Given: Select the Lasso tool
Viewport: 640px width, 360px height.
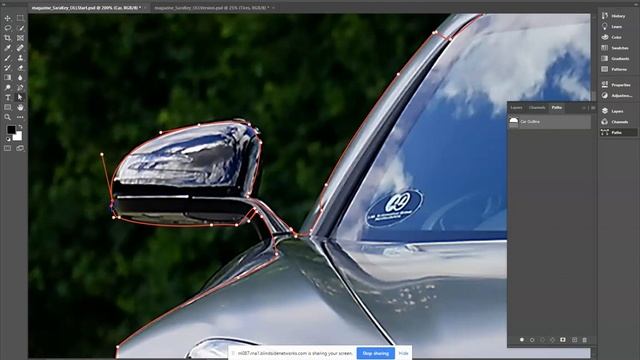Looking at the screenshot, I should 7,28.
